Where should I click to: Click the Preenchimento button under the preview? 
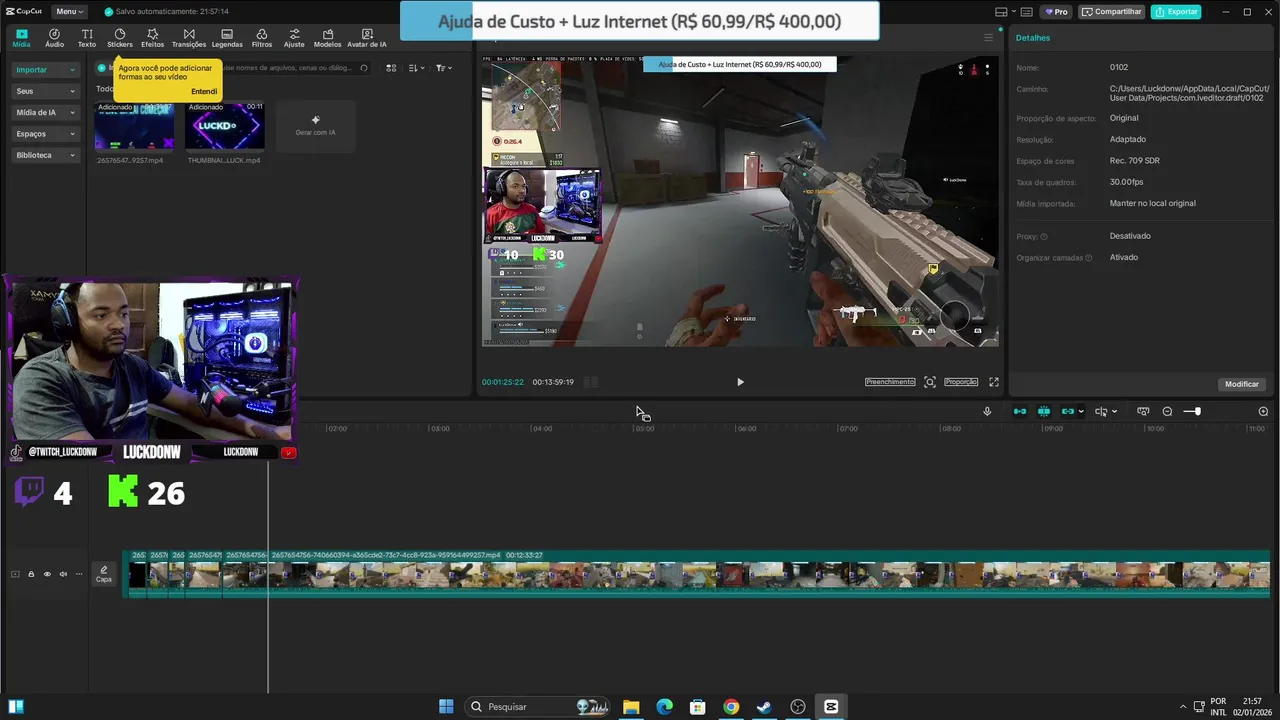coord(890,382)
